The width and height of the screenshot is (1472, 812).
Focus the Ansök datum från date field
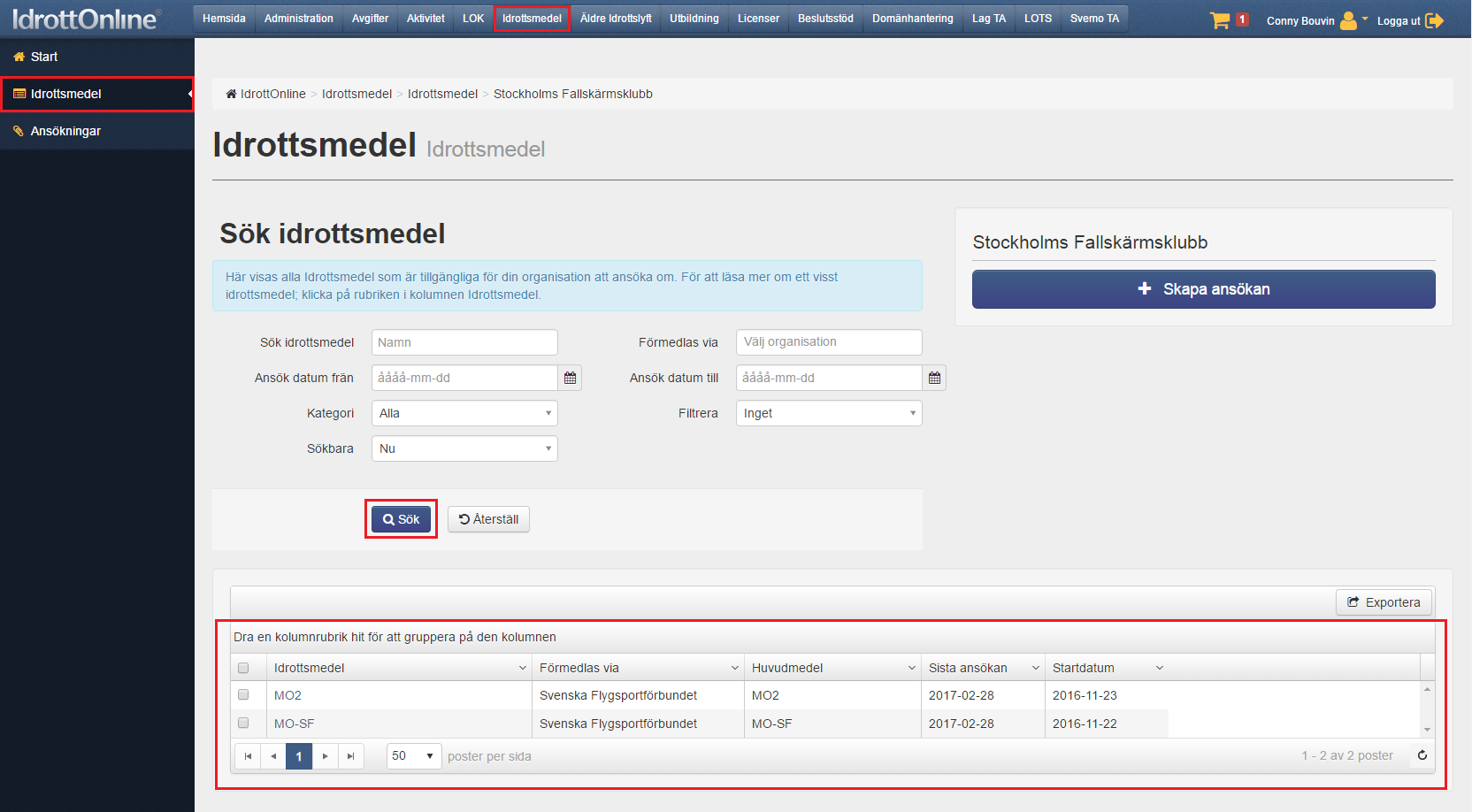pos(464,378)
